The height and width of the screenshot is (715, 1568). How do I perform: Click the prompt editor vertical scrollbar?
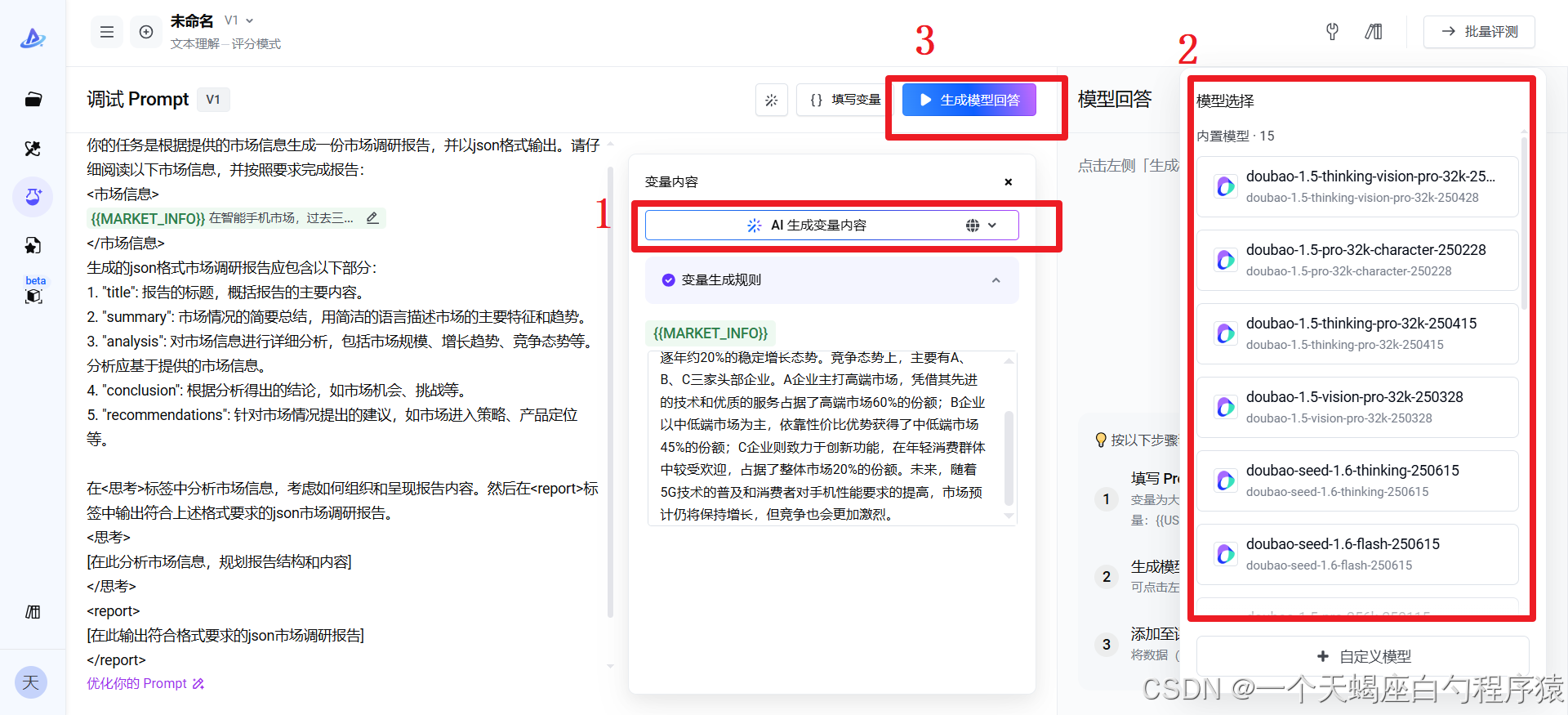(x=610, y=392)
